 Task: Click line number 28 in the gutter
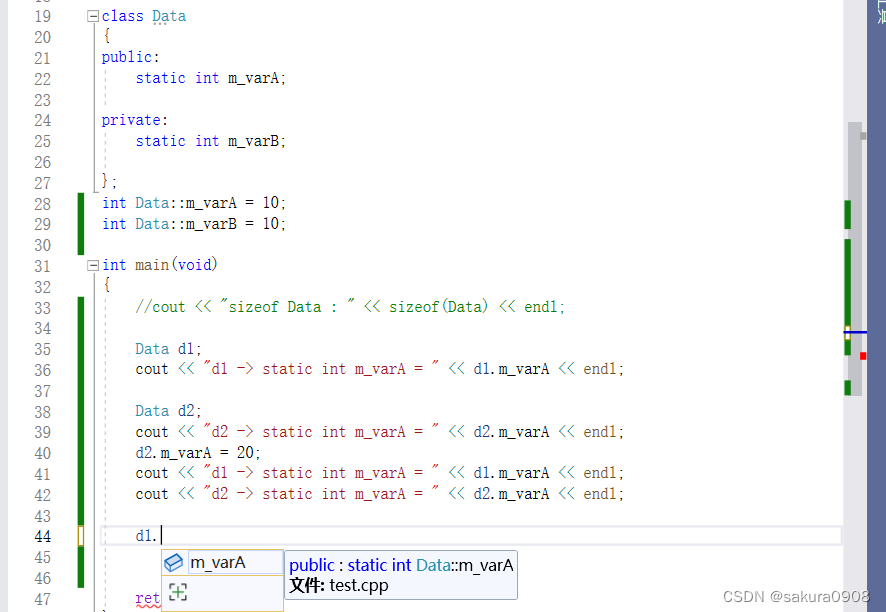(42, 204)
